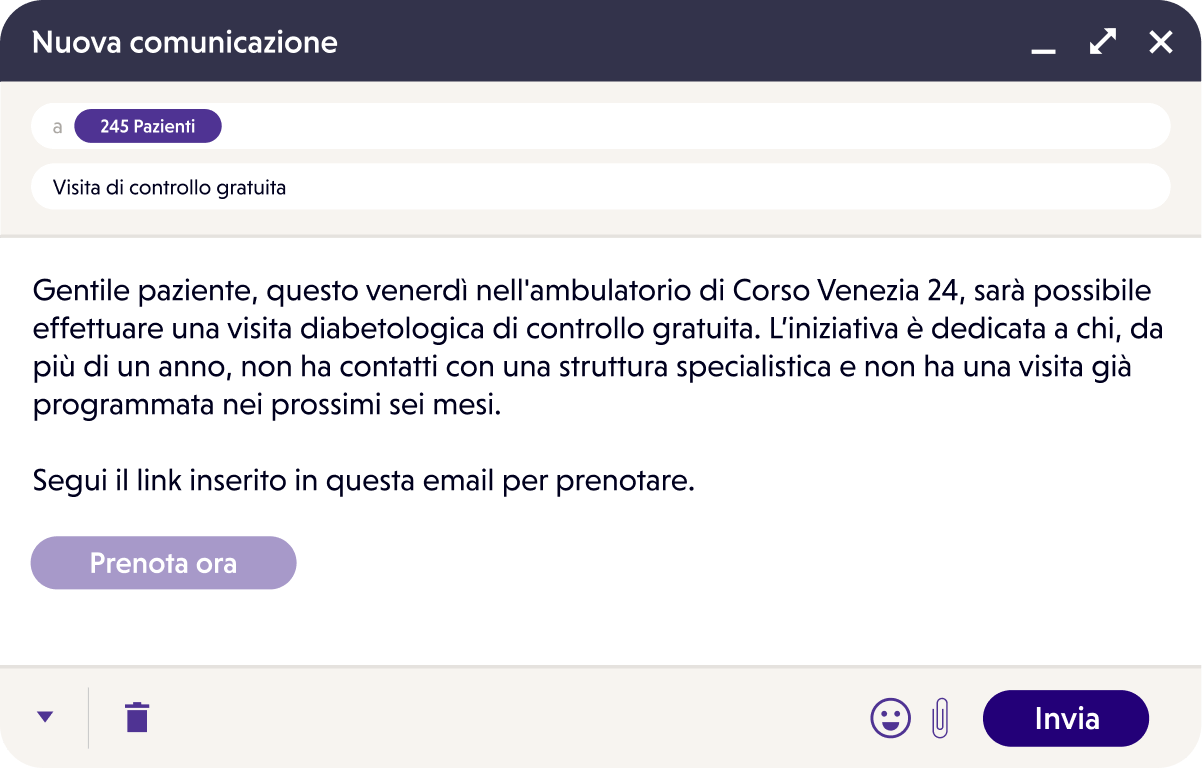This screenshot has width=1202, height=768.
Task: Minimize the Nuova comunicazione window
Action: 1043,48
